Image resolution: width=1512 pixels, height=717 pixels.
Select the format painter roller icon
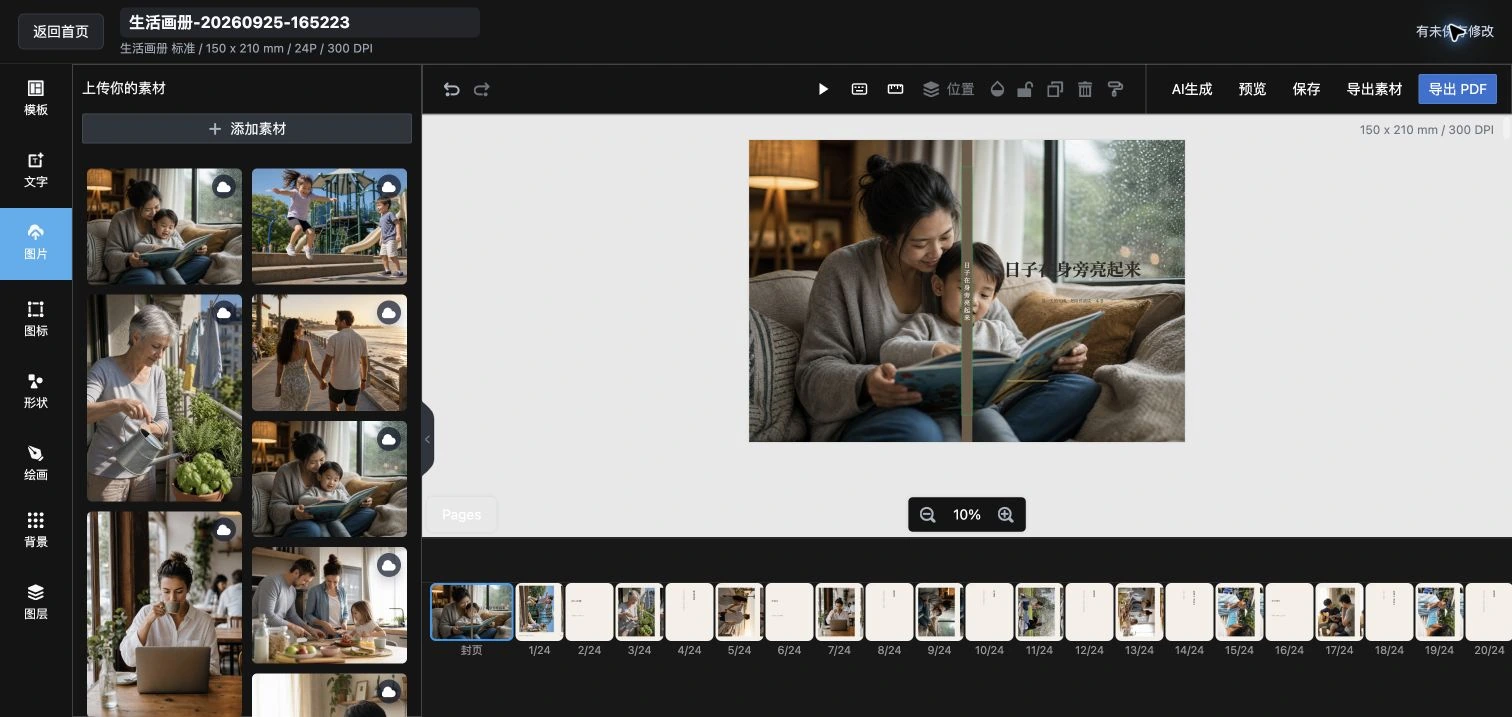[x=1116, y=89]
